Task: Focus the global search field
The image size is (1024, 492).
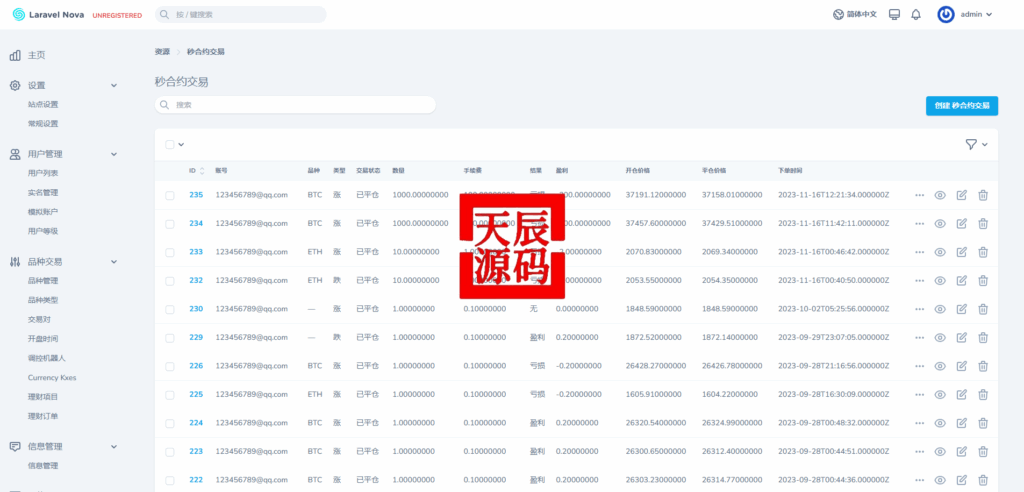Action: click(240, 14)
